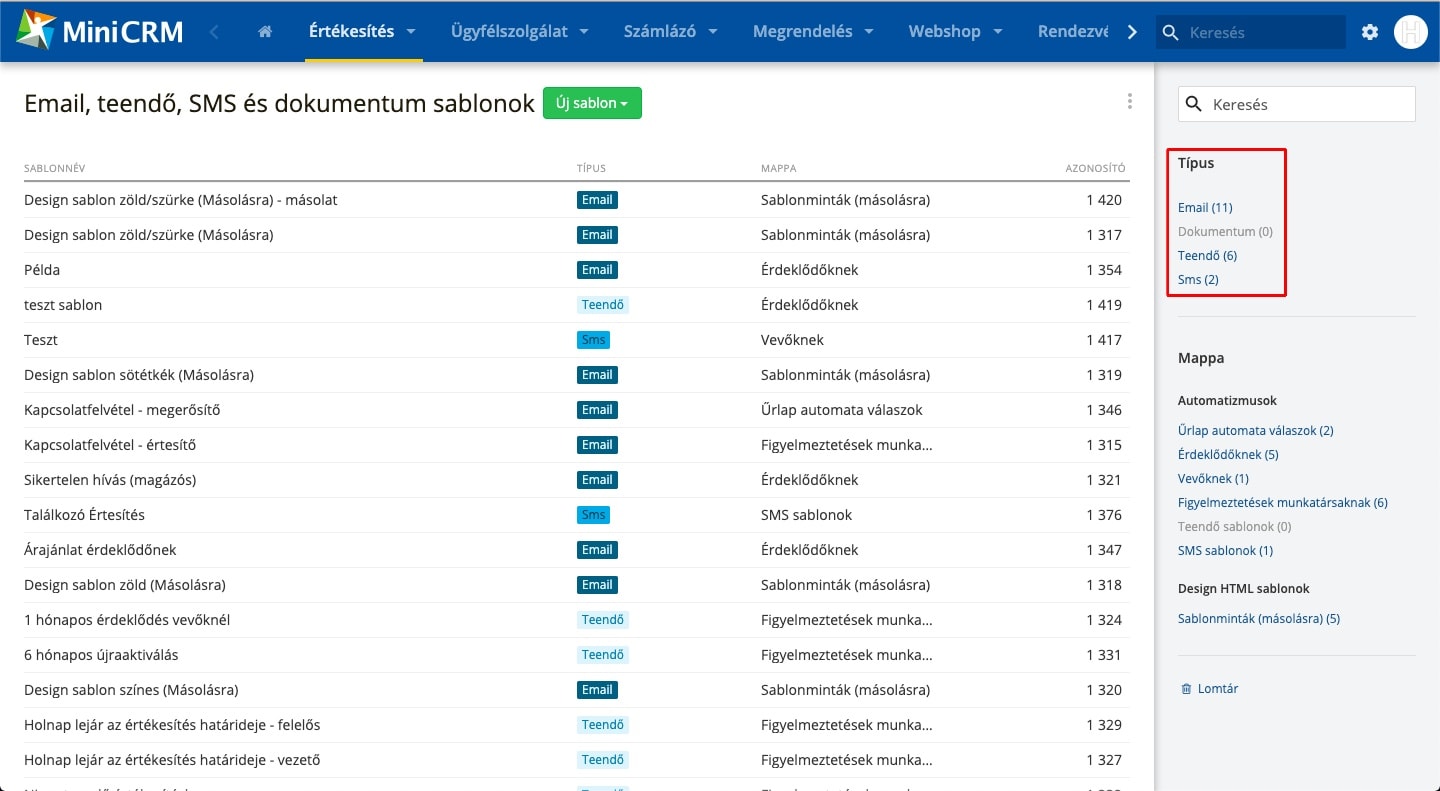This screenshot has width=1440, height=791.
Task: Click the Sms badge in Találkozó Értesítés row
Action: (x=593, y=515)
